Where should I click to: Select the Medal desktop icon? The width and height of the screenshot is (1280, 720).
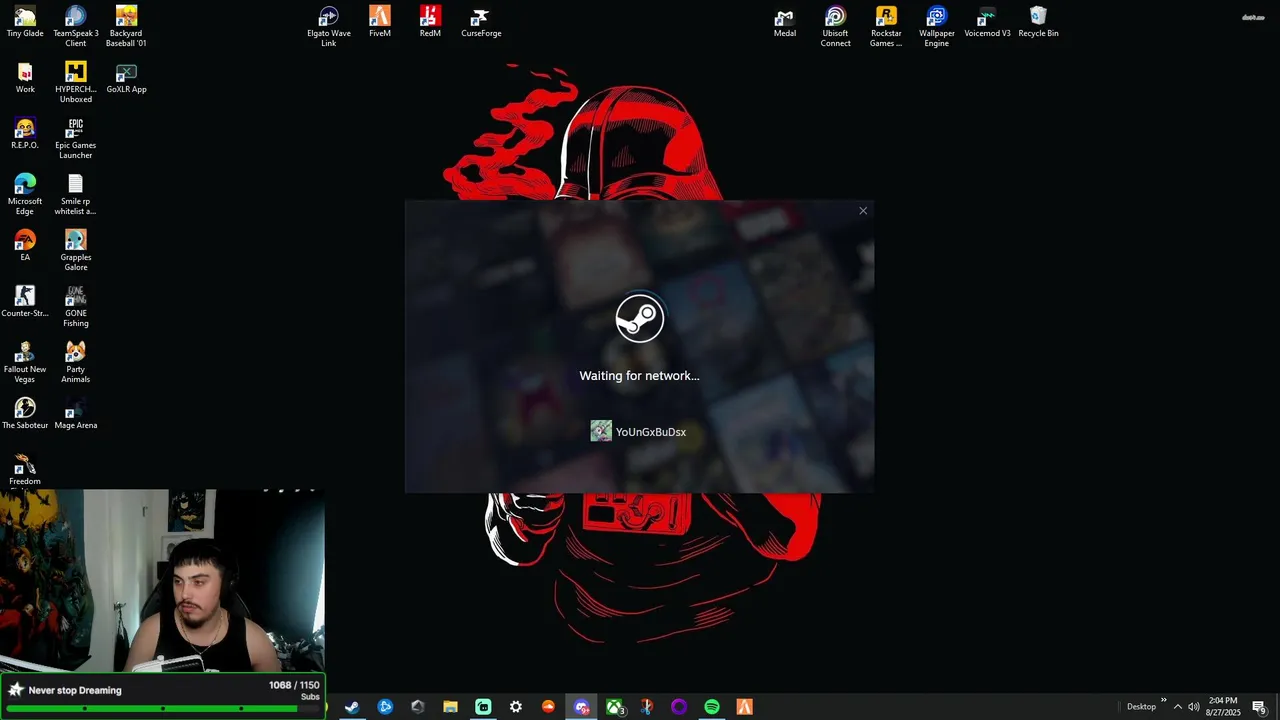(x=785, y=22)
